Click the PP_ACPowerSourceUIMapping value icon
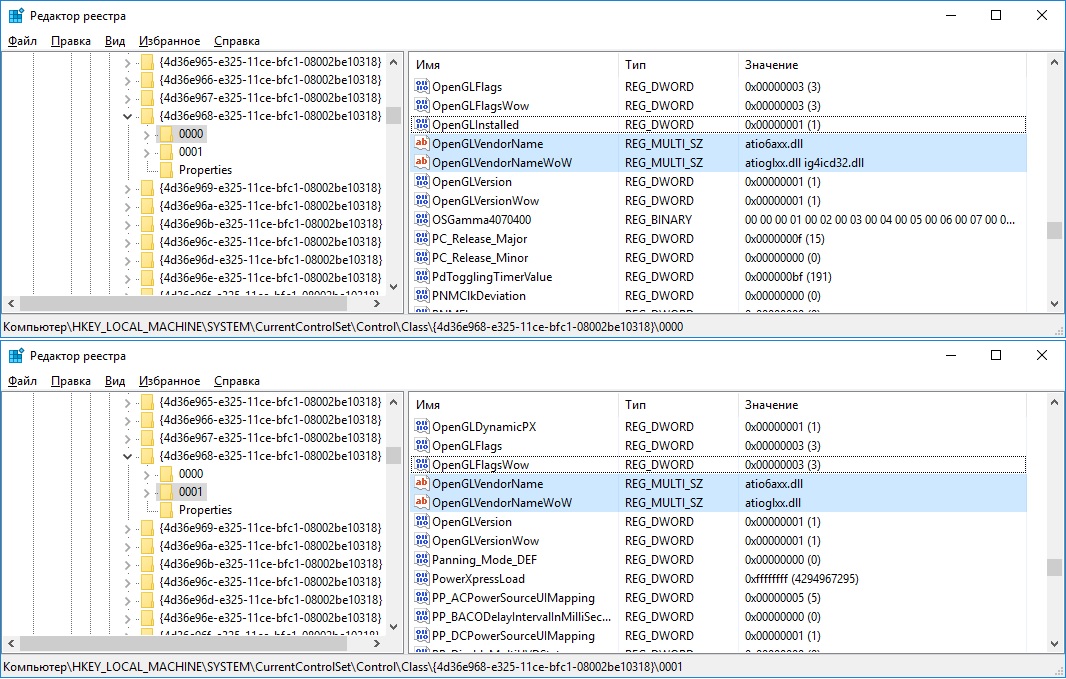1066x679 pixels. (x=421, y=598)
